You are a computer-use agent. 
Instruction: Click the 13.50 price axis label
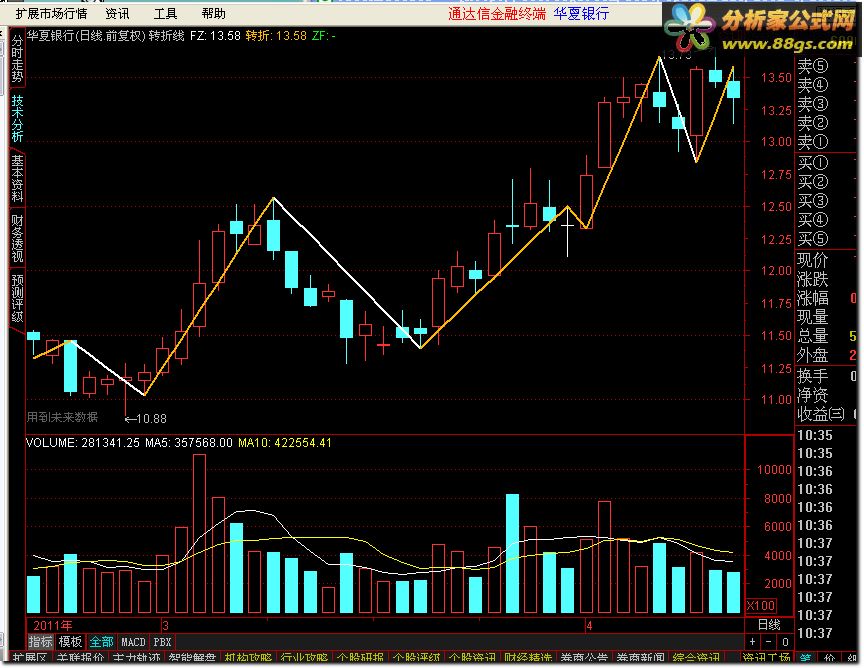coord(776,78)
